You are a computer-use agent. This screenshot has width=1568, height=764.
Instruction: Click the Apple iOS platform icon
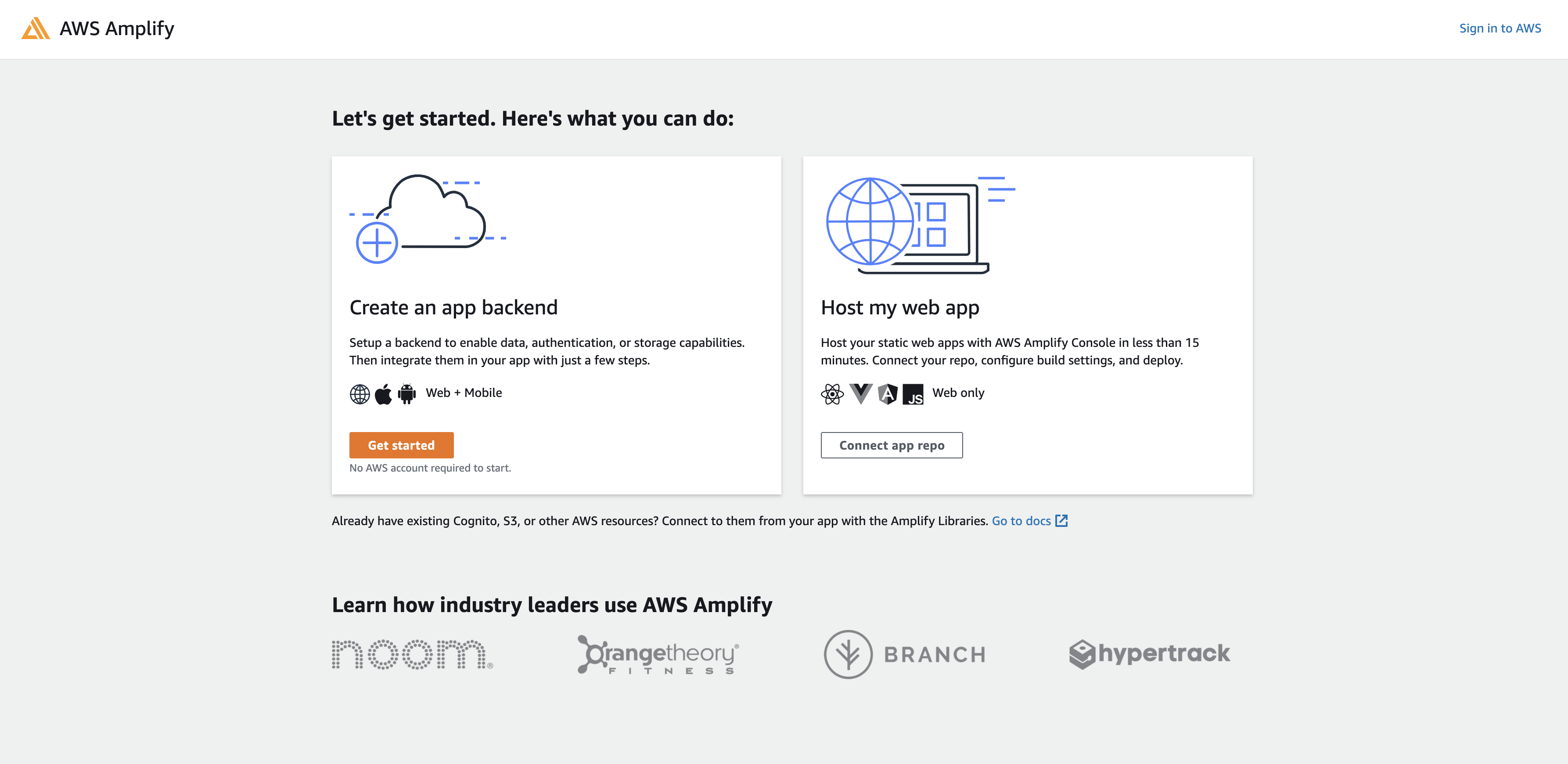pos(384,394)
